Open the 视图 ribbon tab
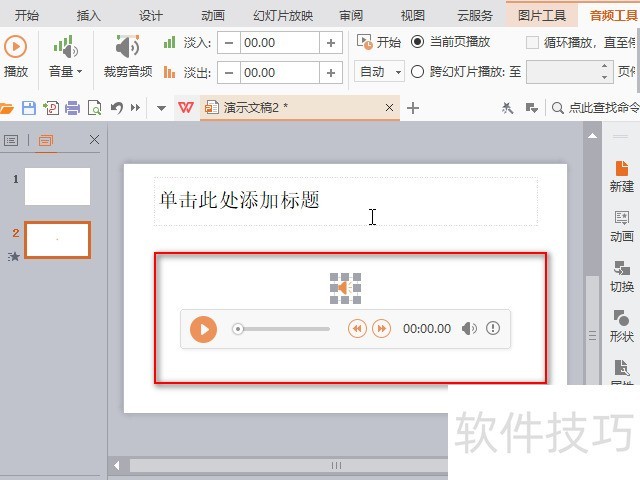 point(413,16)
